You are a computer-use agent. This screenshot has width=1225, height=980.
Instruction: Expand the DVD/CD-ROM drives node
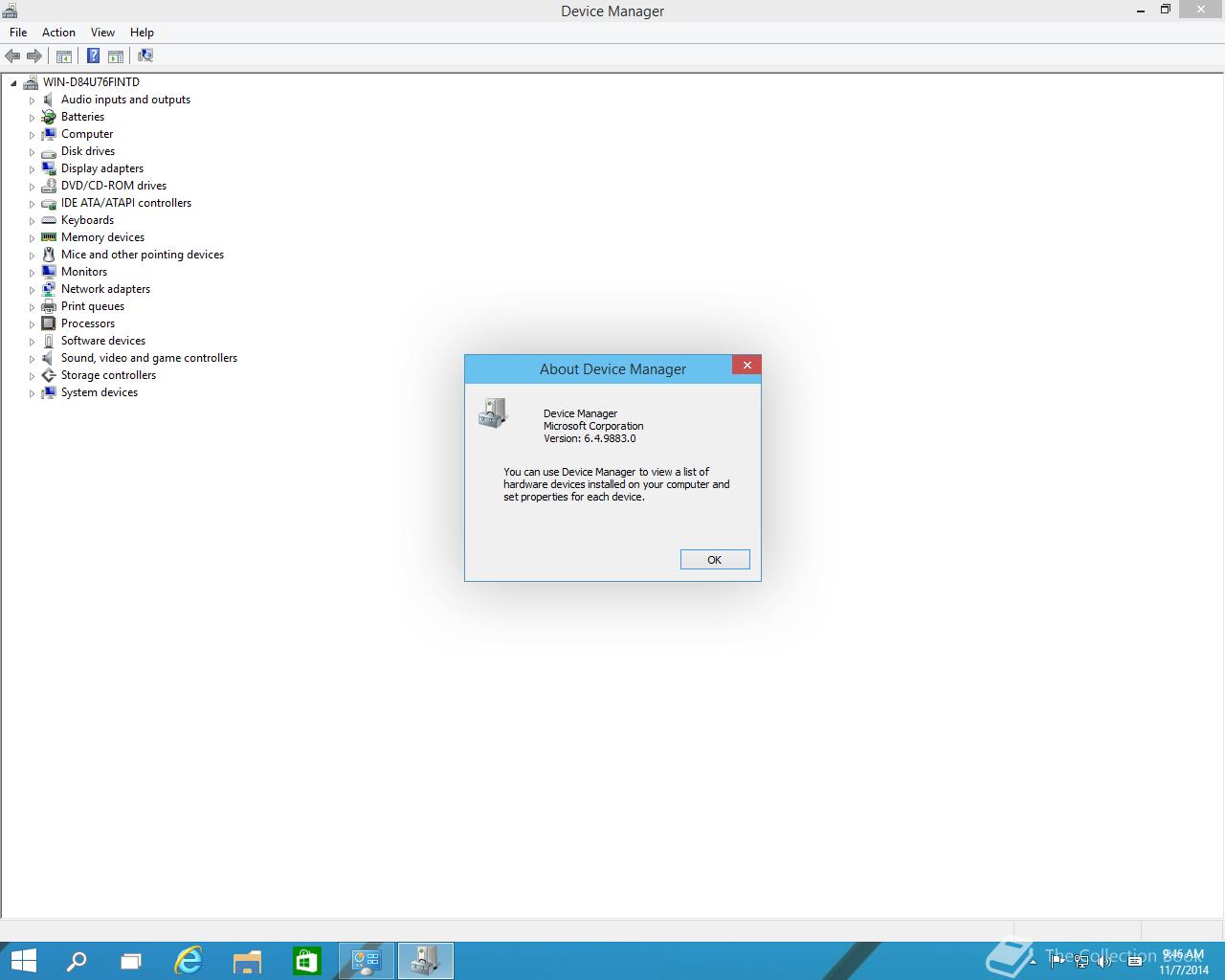[x=32, y=187]
